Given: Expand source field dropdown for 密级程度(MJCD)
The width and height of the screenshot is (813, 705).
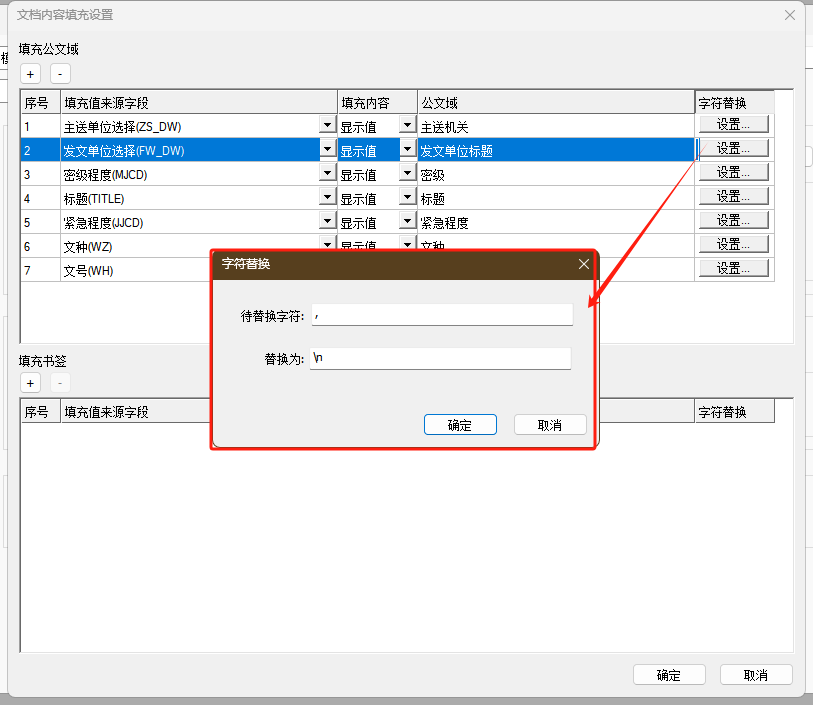Looking at the screenshot, I should (x=327, y=174).
